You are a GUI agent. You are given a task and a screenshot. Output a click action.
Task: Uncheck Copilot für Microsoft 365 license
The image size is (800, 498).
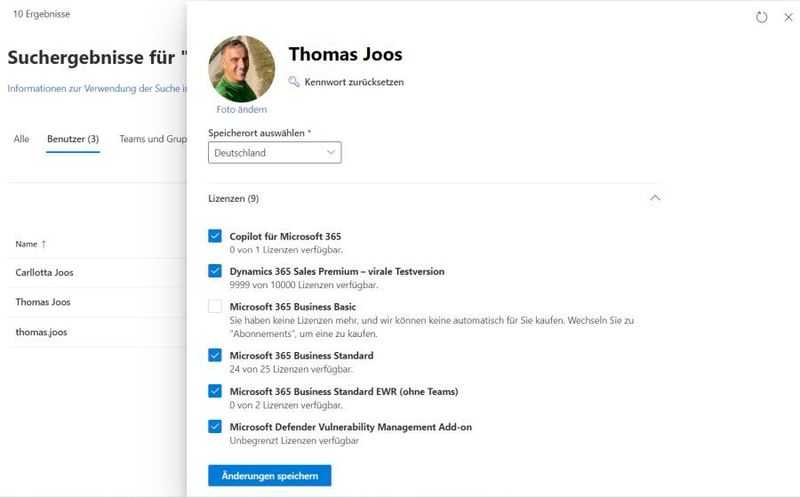coord(215,236)
